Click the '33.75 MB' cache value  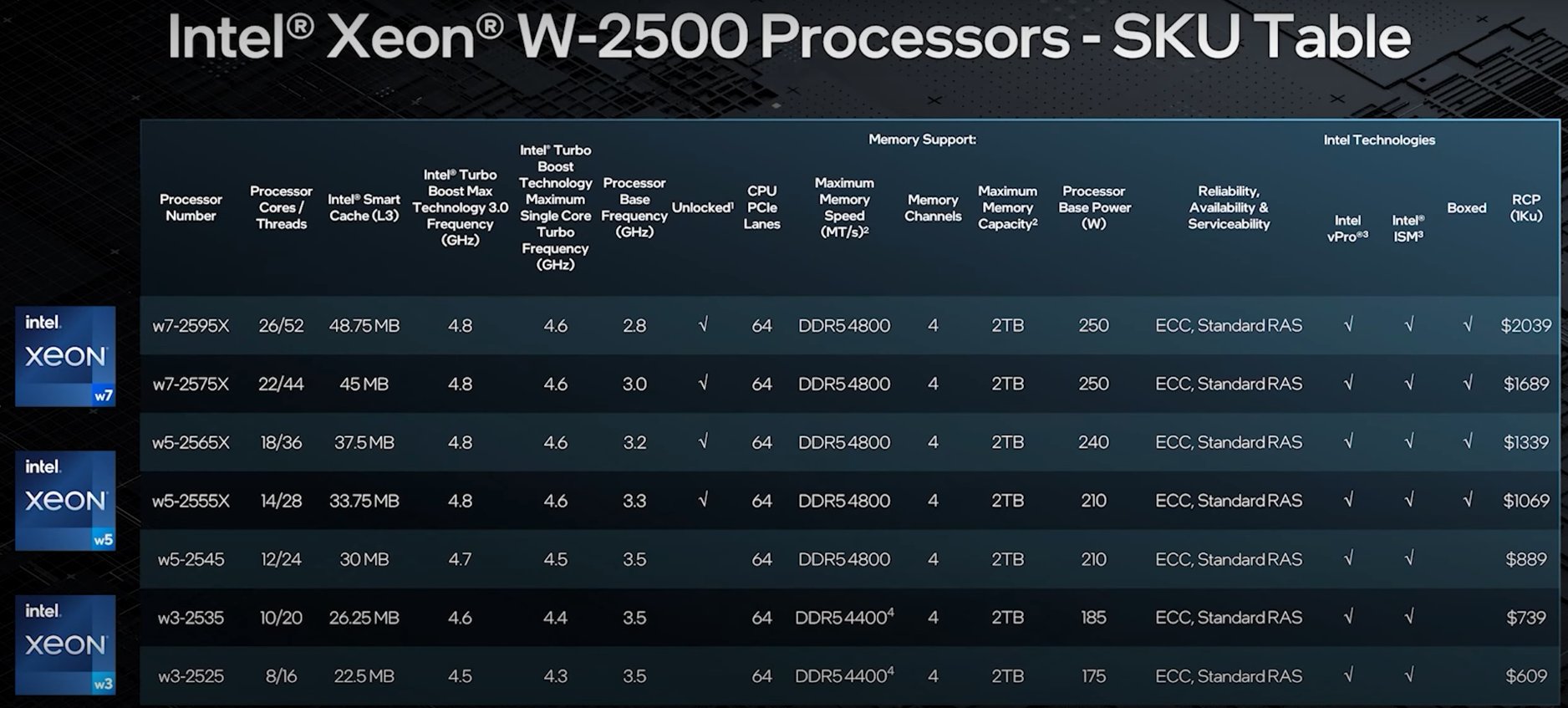coord(364,501)
